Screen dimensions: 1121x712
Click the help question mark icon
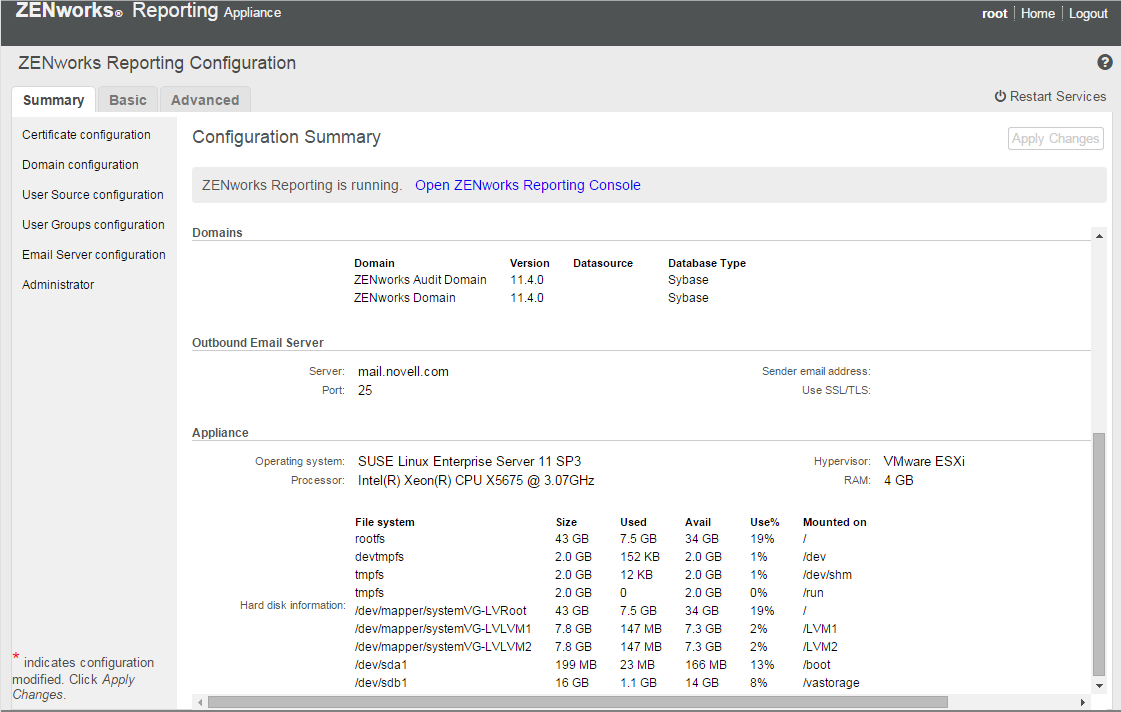coord(1105,62)
